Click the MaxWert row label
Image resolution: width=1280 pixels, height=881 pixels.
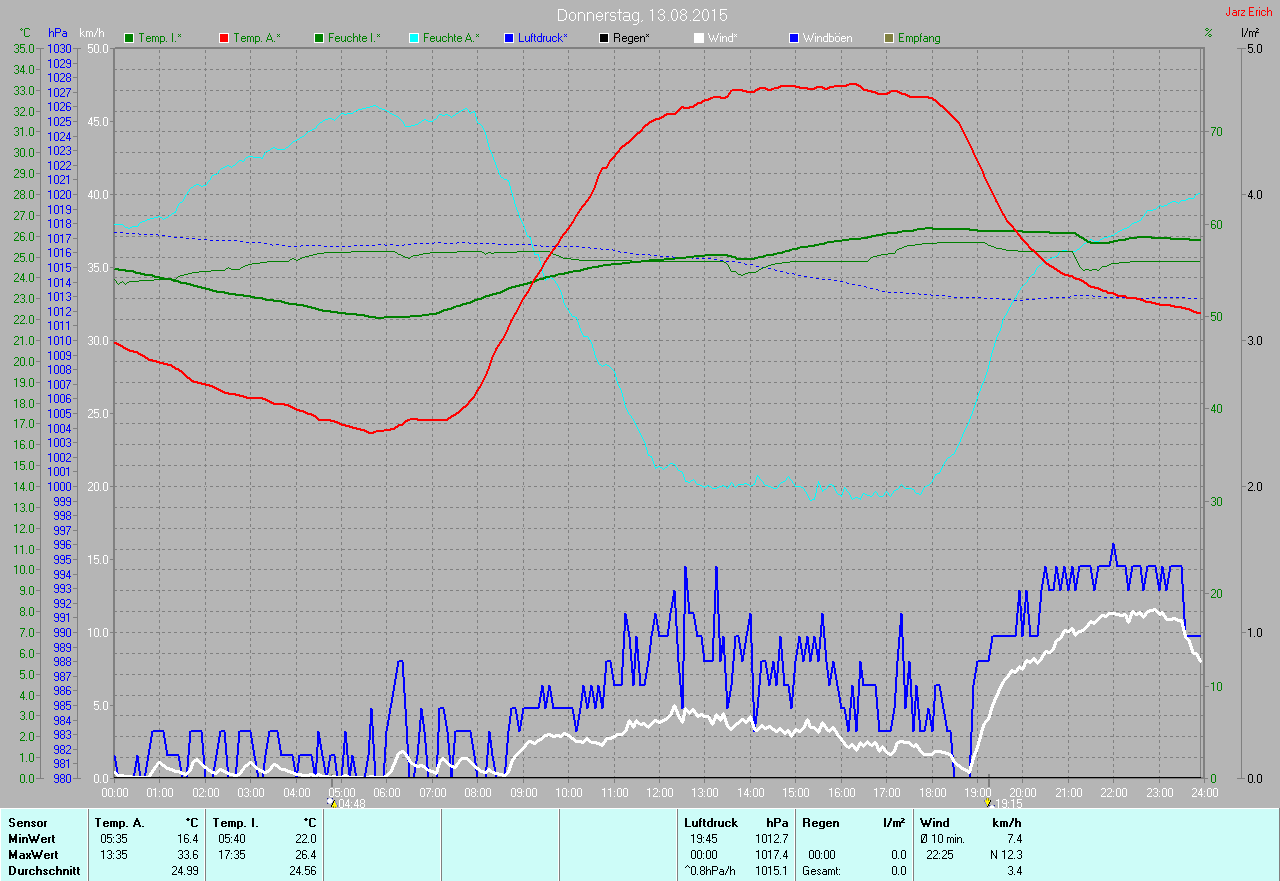(x=33, y=855)
